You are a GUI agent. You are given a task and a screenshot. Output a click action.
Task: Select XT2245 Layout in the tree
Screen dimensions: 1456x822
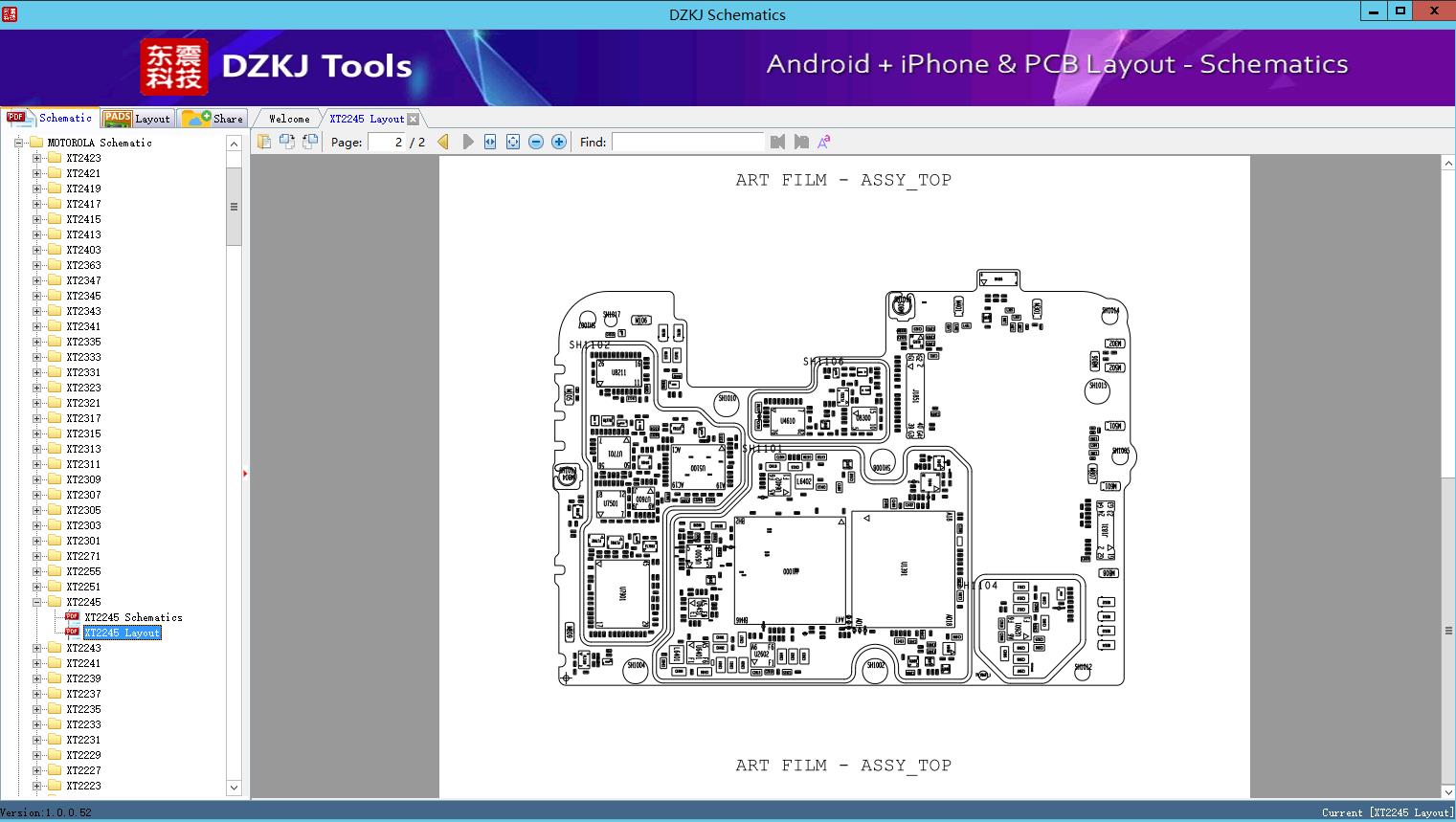(x=122, y=633)
